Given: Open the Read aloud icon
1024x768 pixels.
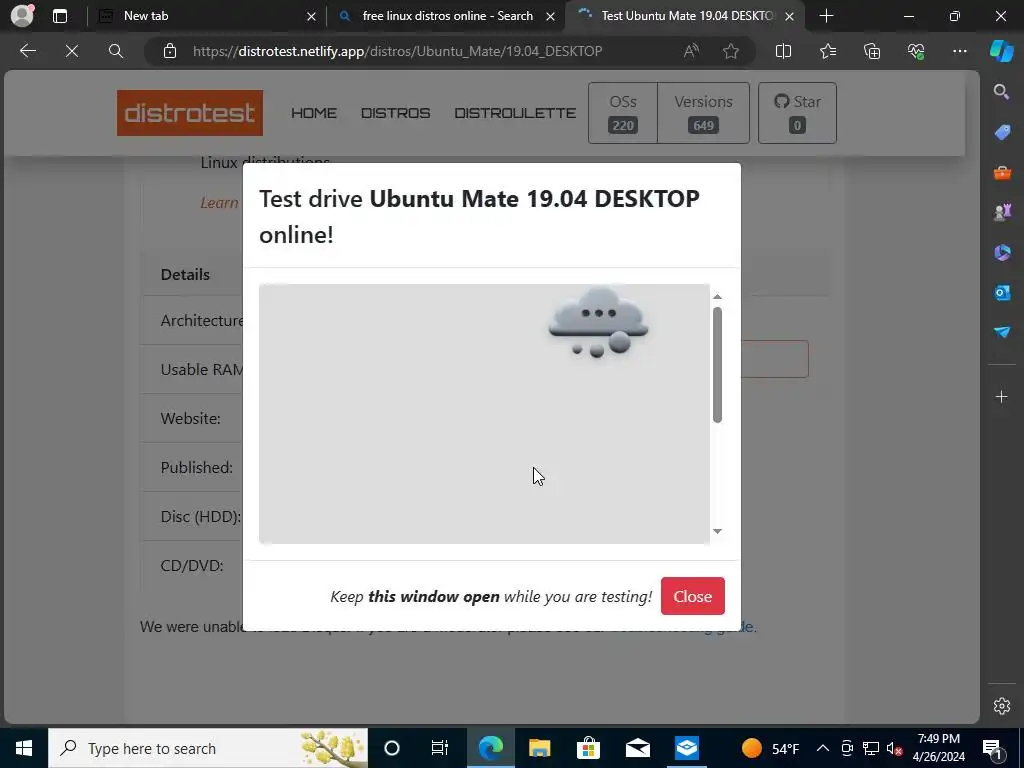Looking at the screenshot, I should click(691, 51).
